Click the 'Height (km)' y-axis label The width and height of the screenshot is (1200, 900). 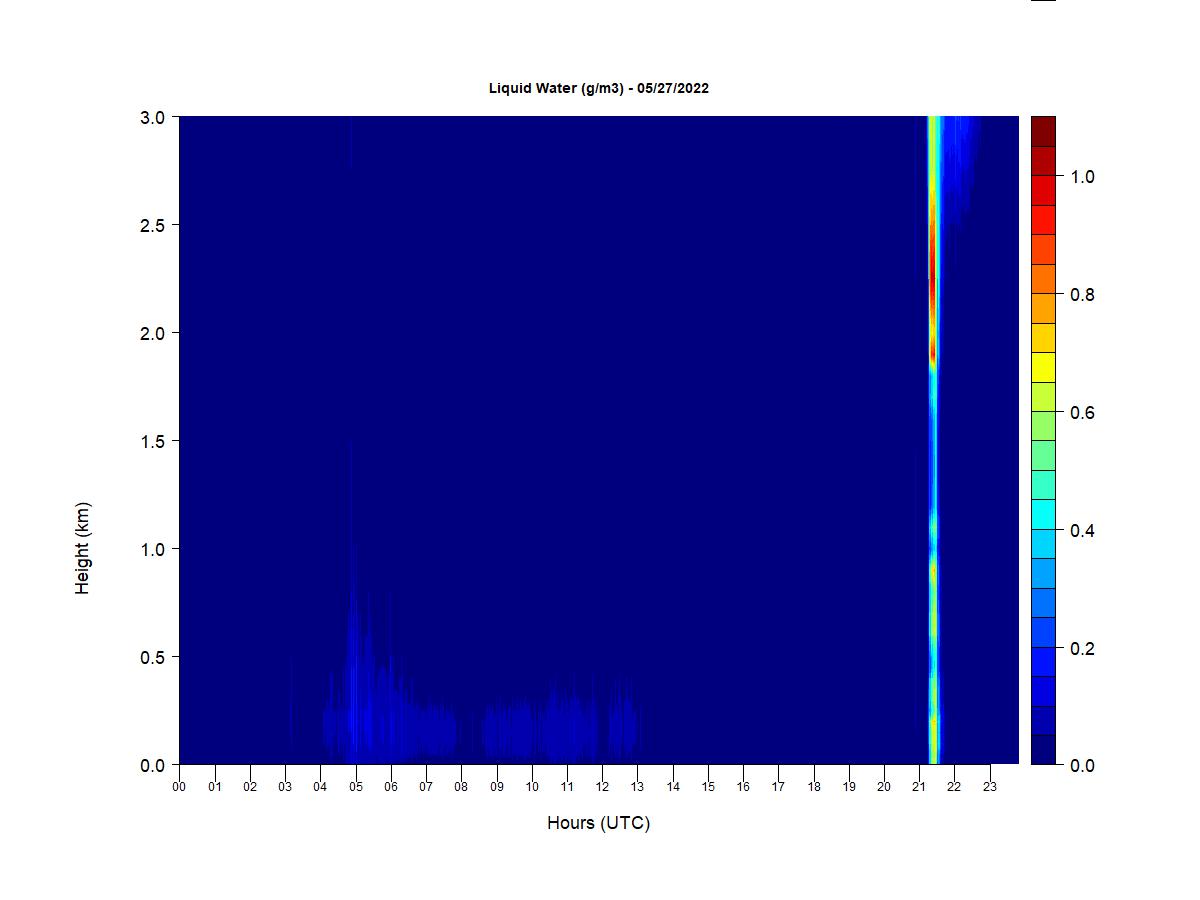(83, 548)
